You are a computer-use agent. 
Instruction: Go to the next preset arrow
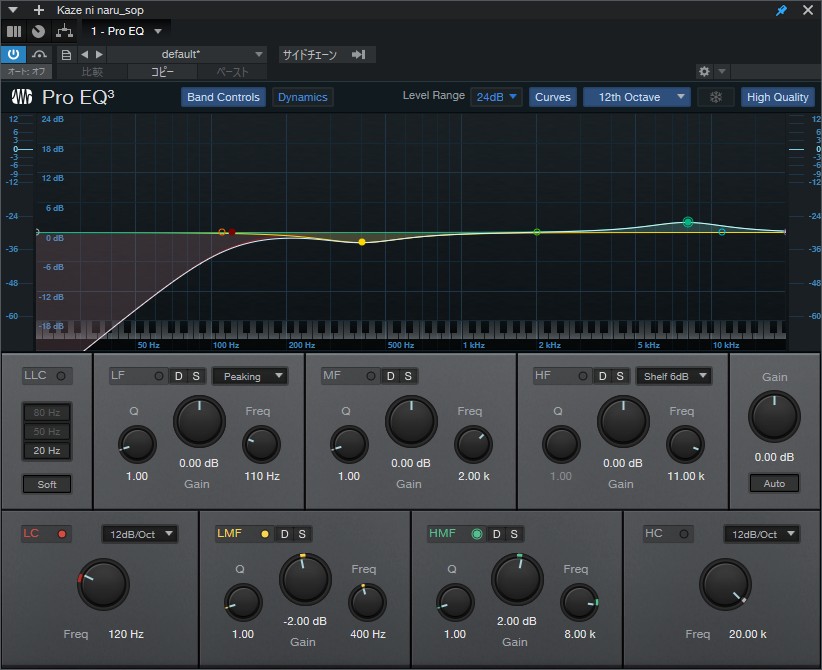99,54
